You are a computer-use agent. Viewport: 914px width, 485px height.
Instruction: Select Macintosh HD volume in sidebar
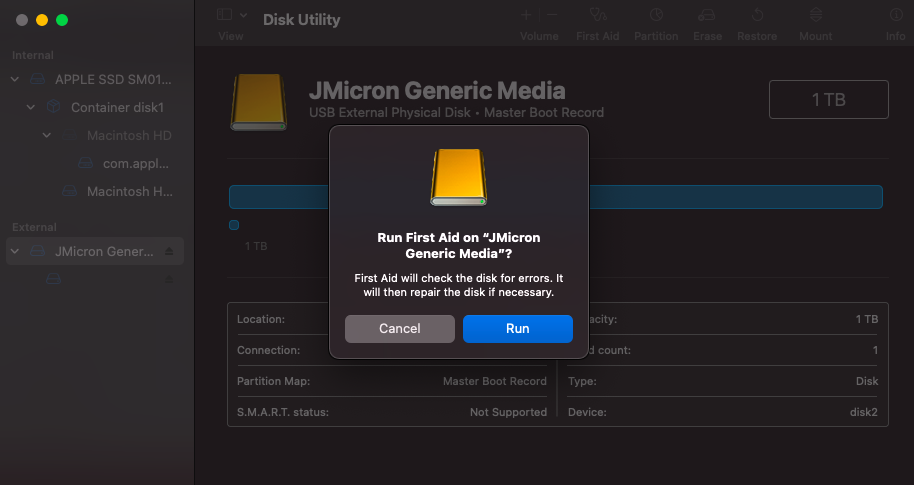click(x=129, y=135)
